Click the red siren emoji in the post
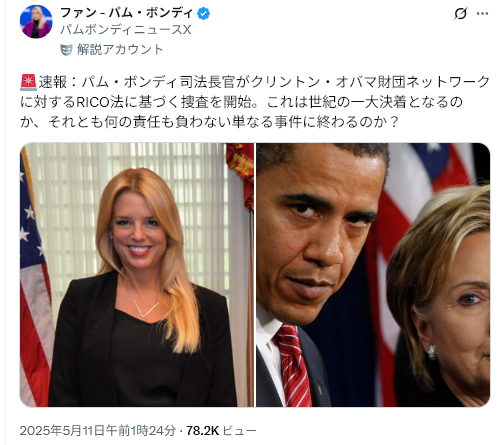 pyautogui.click(x=28, y=82)
